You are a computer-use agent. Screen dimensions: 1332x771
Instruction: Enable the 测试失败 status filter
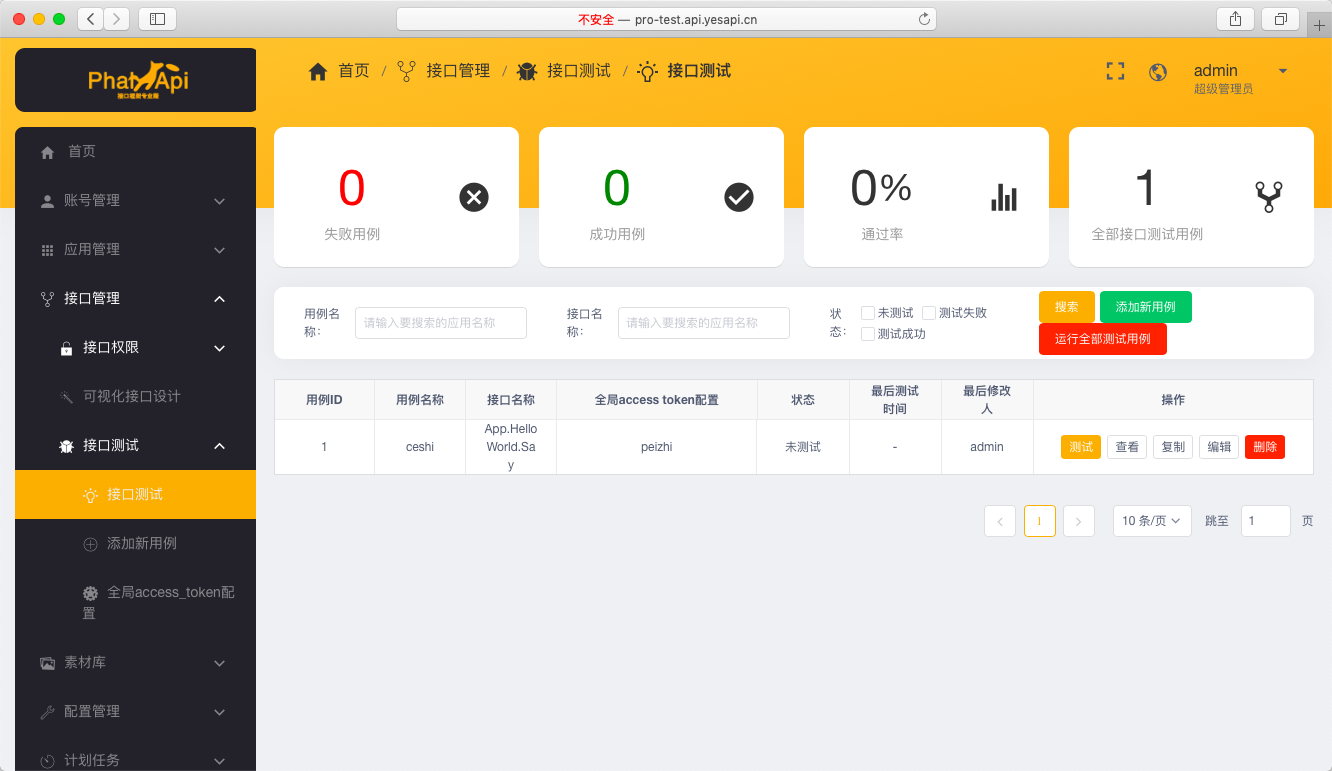click(x=929, y=313)
